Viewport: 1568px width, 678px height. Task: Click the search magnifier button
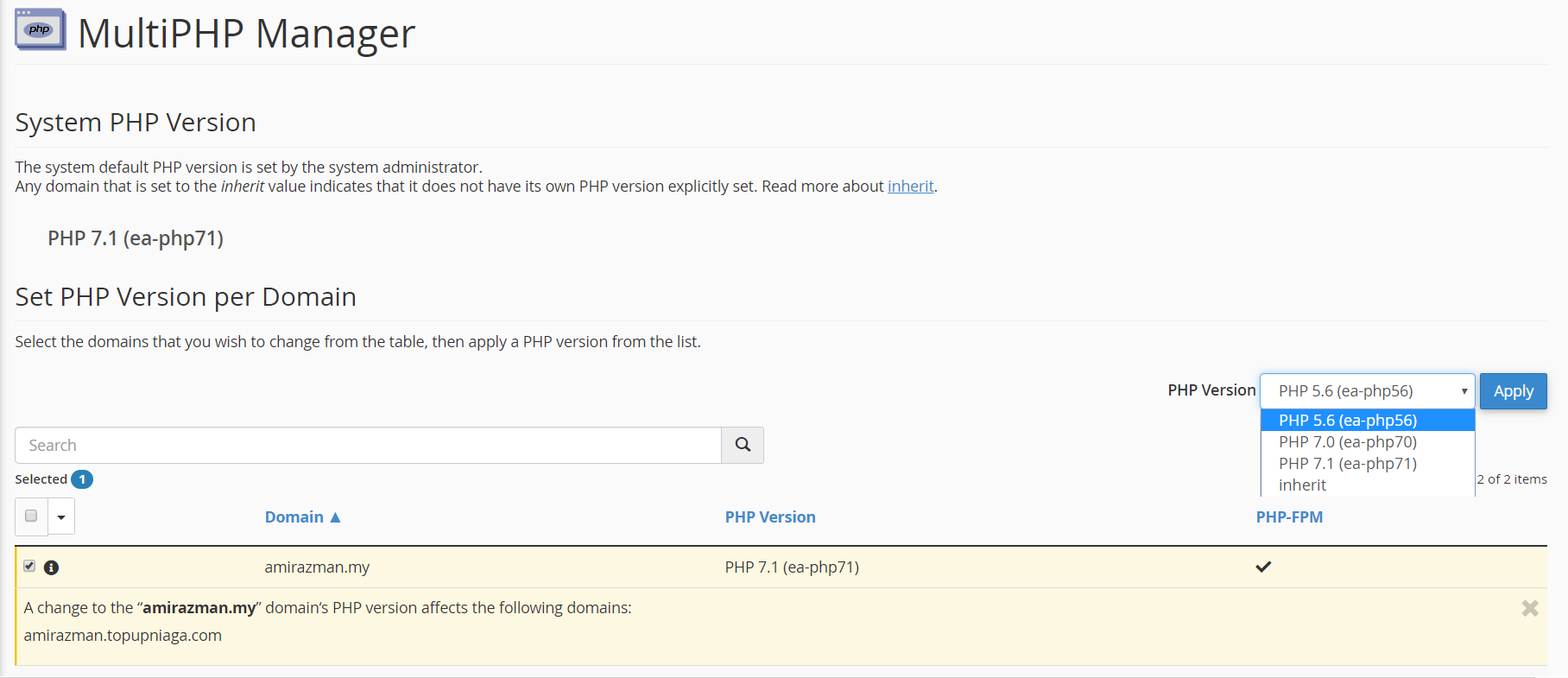point(743,445)
